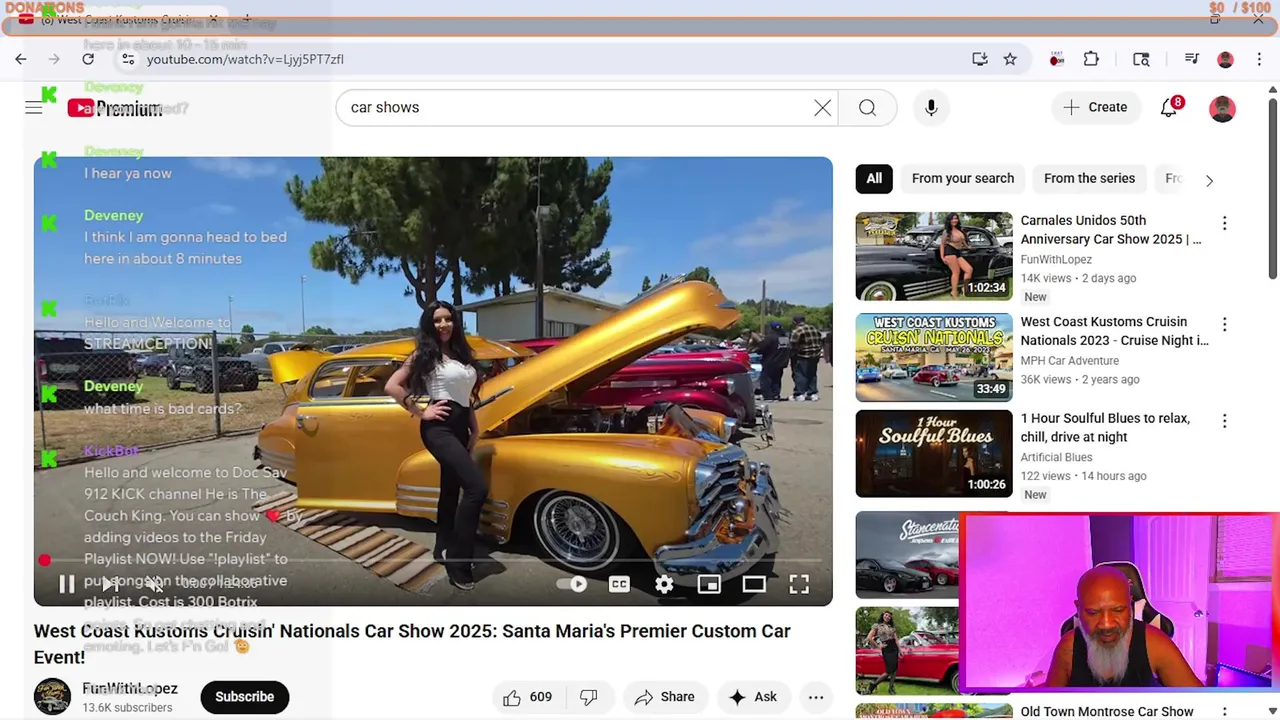Skip to next video
The width and height of the screenshot is (1280, 720).
(110, 584)
